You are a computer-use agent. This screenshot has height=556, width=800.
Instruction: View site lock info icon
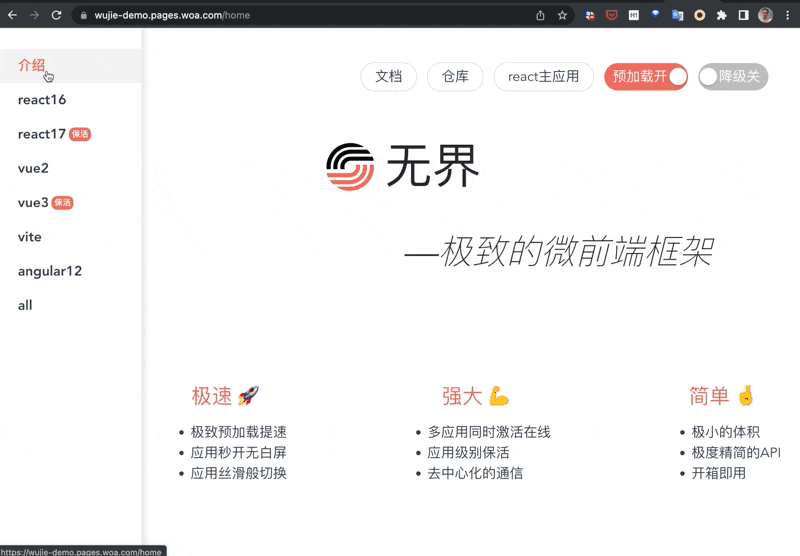[84, 15]
